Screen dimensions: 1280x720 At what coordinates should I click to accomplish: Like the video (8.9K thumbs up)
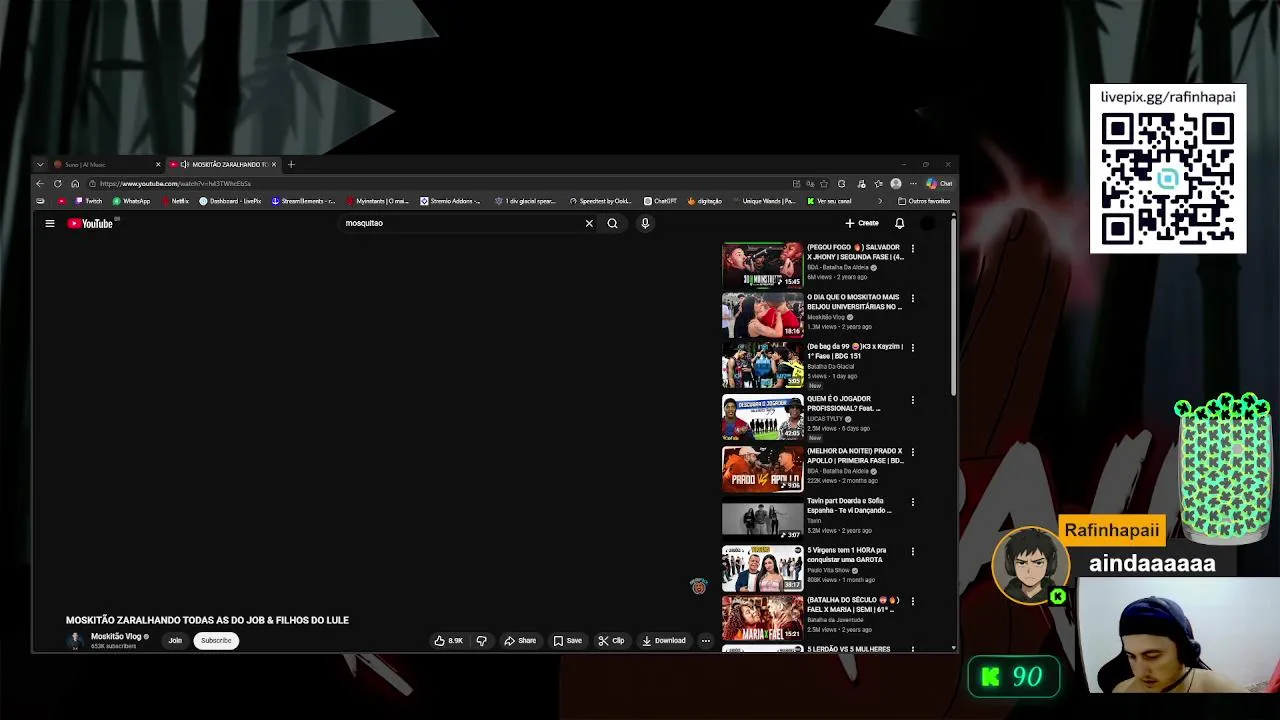448,641
